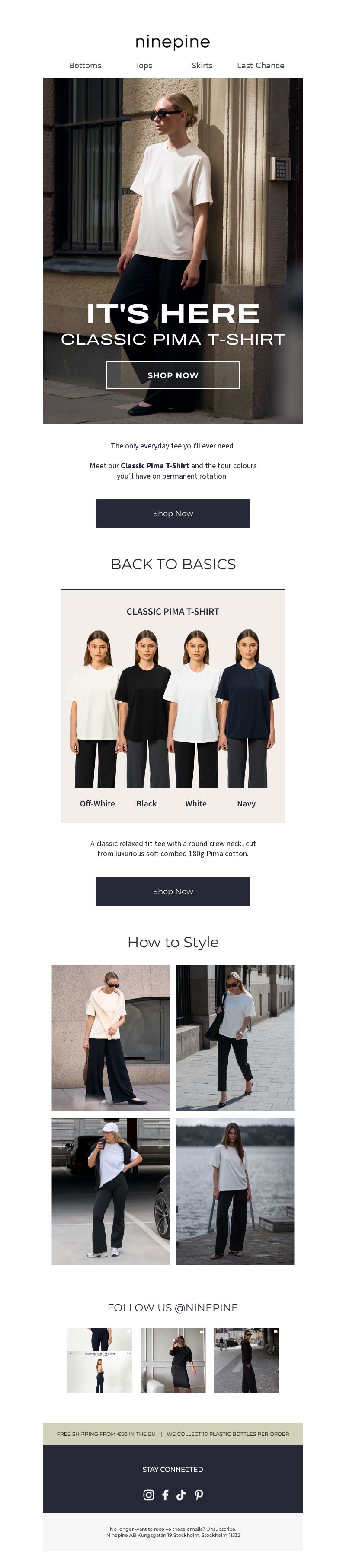This screenshot has width=346, height=1568.
Task: Go to Skirts category
Action: point(202,65)
